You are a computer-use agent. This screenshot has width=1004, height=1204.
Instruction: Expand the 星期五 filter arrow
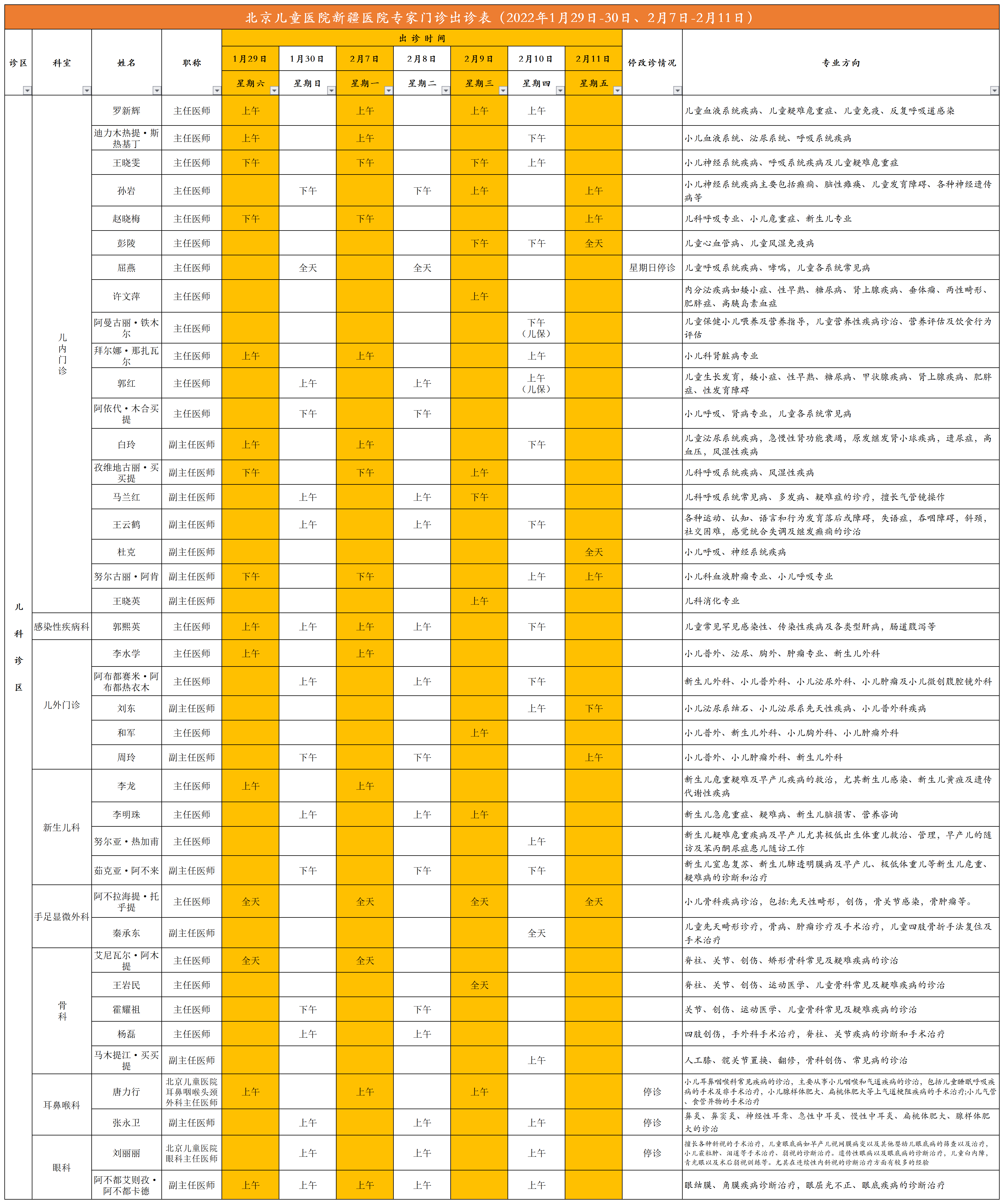pos(617,90)
